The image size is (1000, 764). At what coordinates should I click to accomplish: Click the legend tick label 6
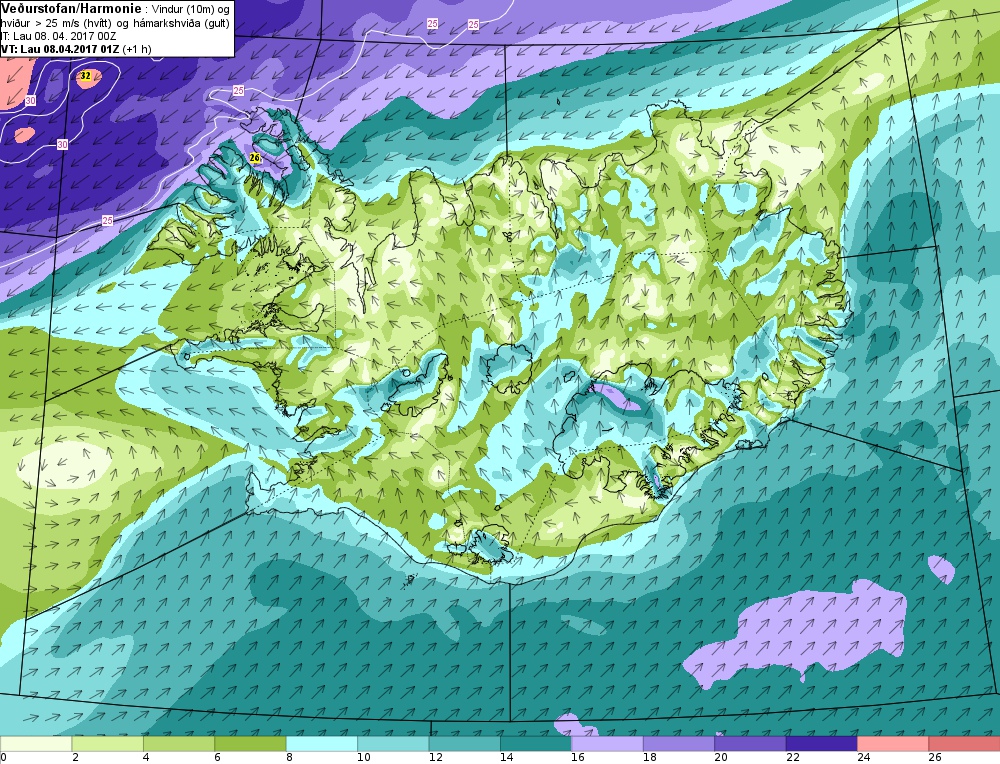(218, 757)
